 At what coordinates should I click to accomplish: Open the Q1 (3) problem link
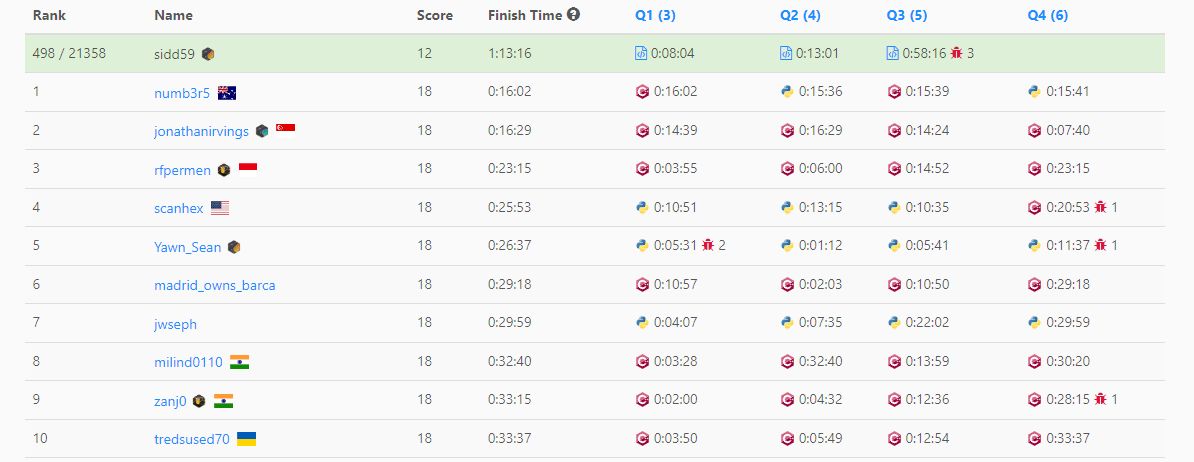(x=655, y=15)
